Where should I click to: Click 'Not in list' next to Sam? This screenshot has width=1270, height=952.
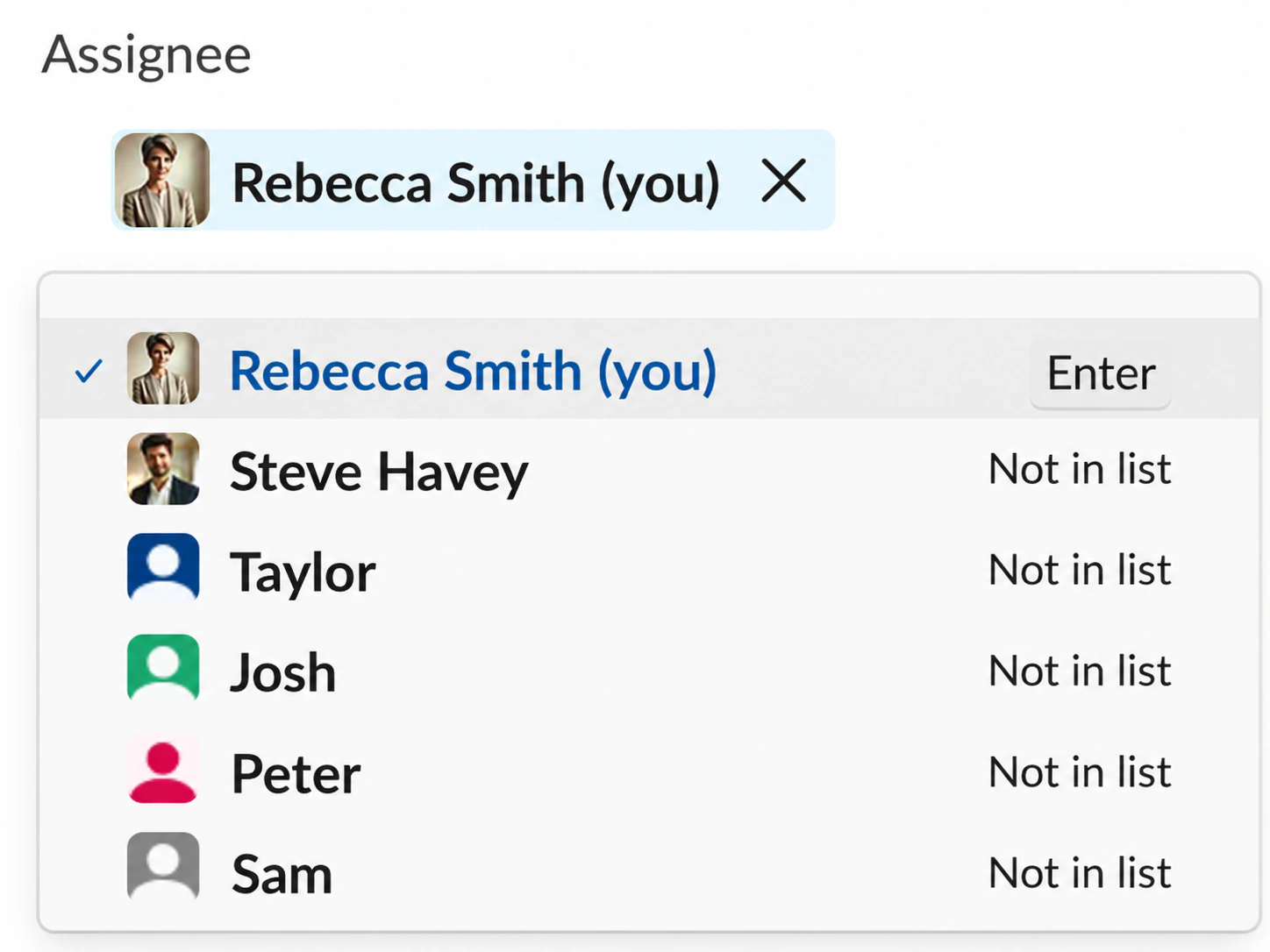click(x=1080, y=873)
